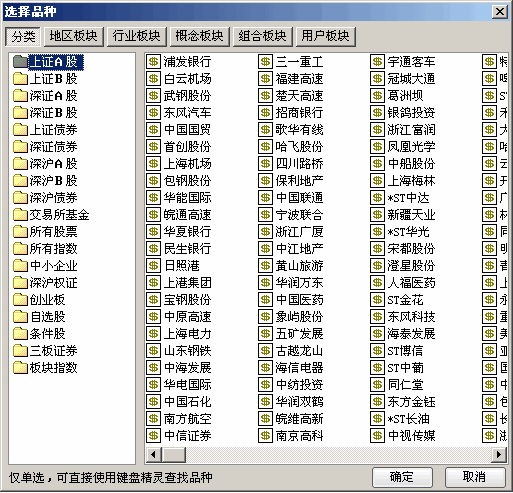Select the 上证A股 category
The height and width of the screenshot is (493, 513).
pos(55,62)
